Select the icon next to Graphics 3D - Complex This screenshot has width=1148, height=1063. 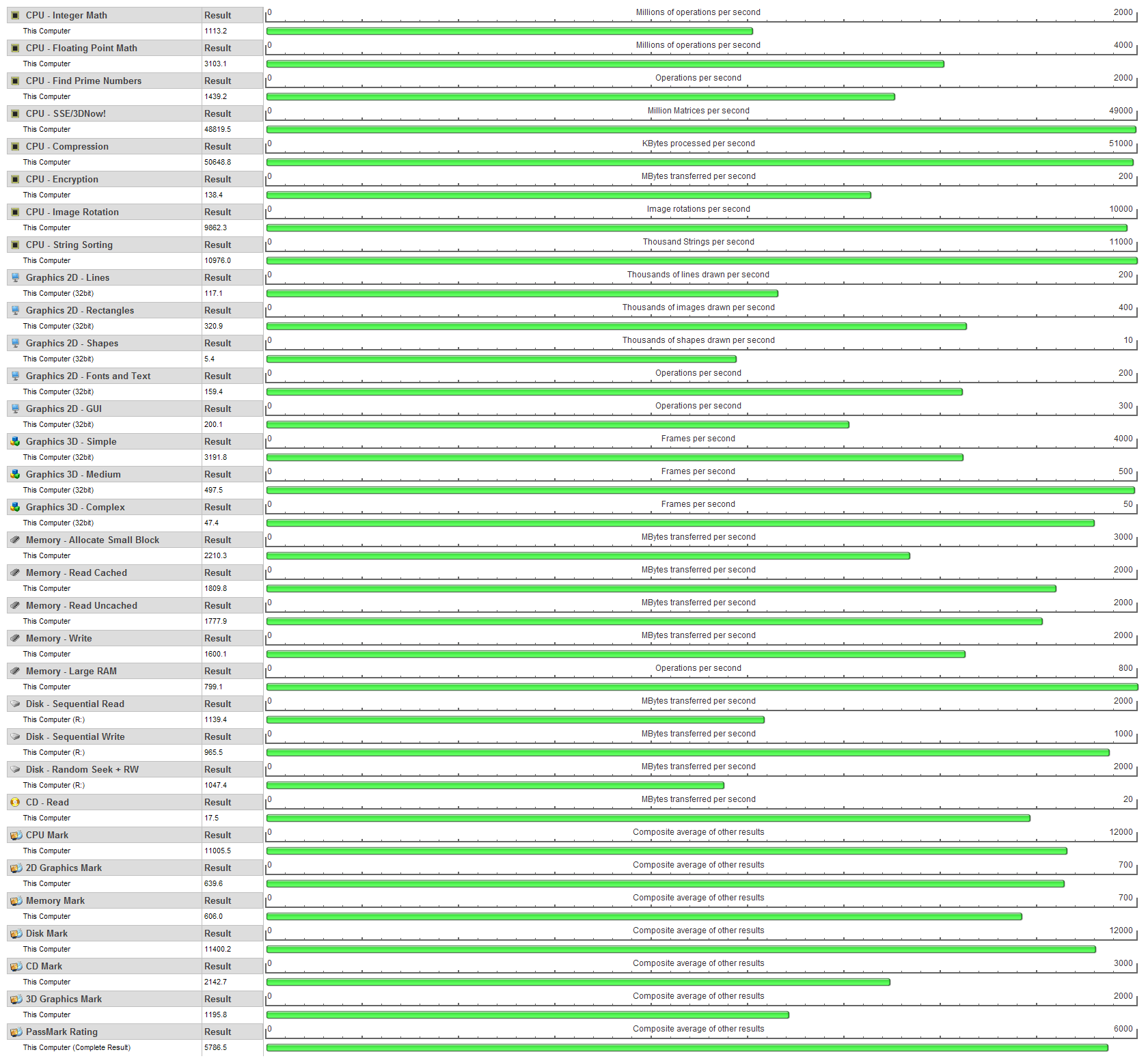pyautogui.click(x=15, y=507)
